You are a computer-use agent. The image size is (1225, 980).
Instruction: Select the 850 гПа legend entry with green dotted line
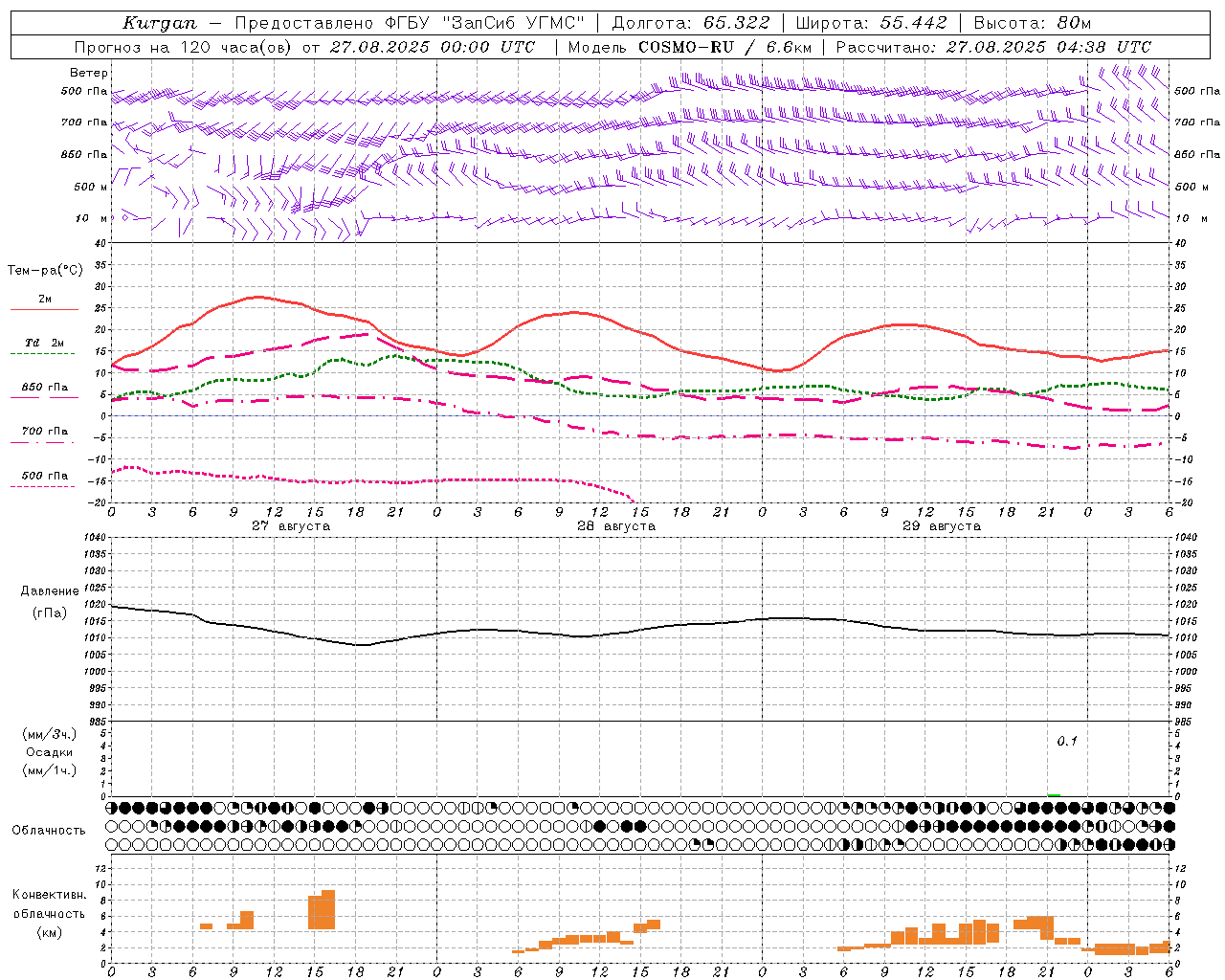click(44, 388)
